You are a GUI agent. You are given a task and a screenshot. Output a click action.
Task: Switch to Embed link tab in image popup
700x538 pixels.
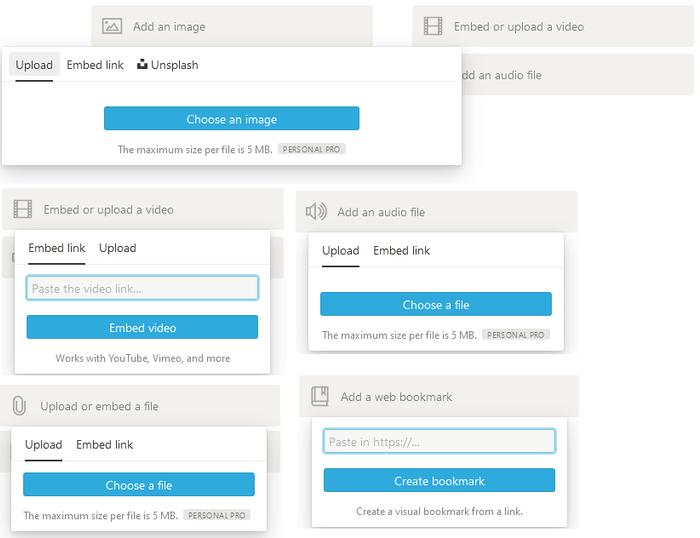coord(95,65)
